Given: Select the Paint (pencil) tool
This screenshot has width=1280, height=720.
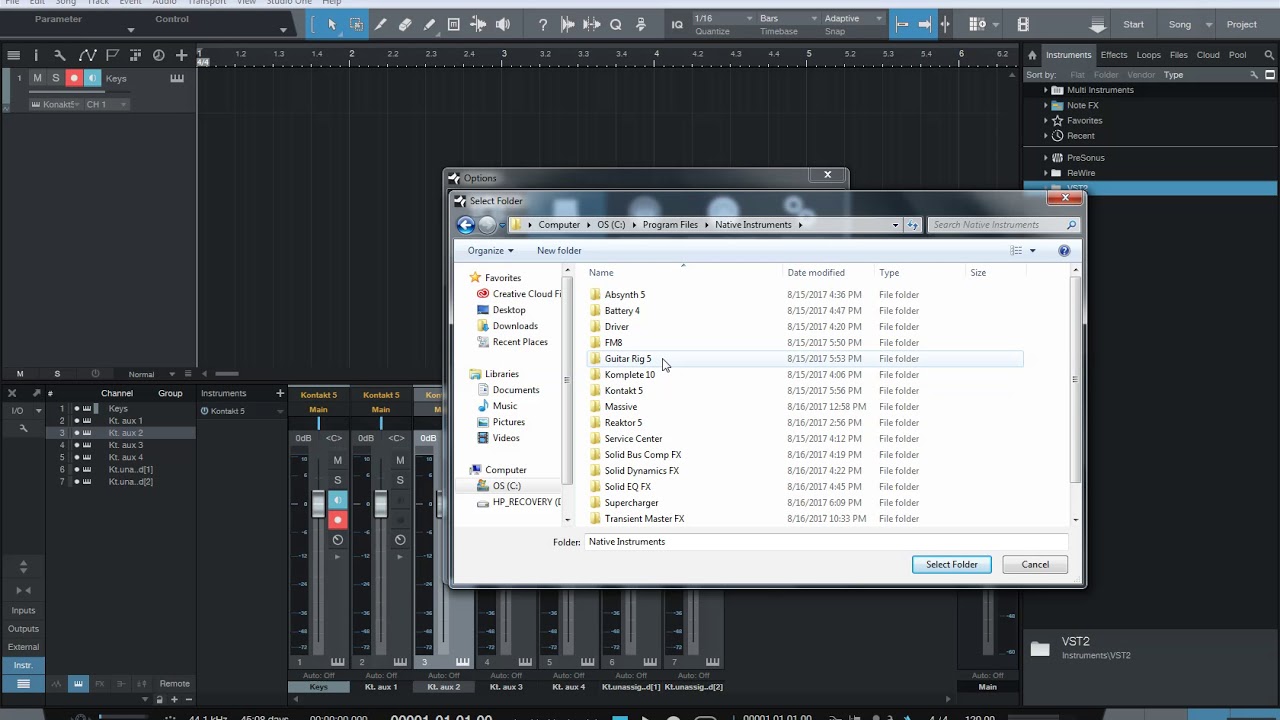Looking at the screenshot, I should coord(429,24).
